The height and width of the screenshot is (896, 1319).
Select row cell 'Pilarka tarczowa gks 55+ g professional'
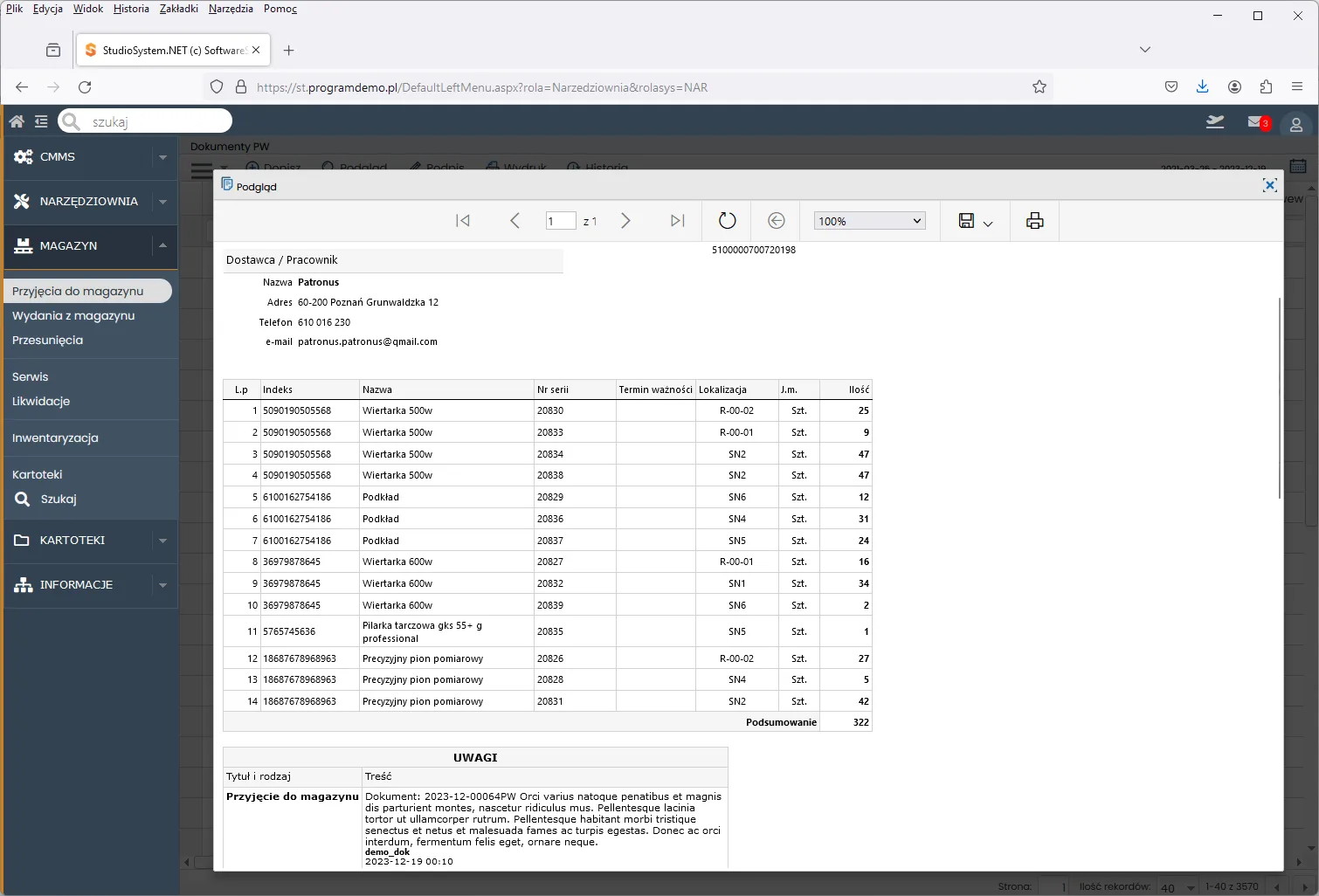pos(446,631)
